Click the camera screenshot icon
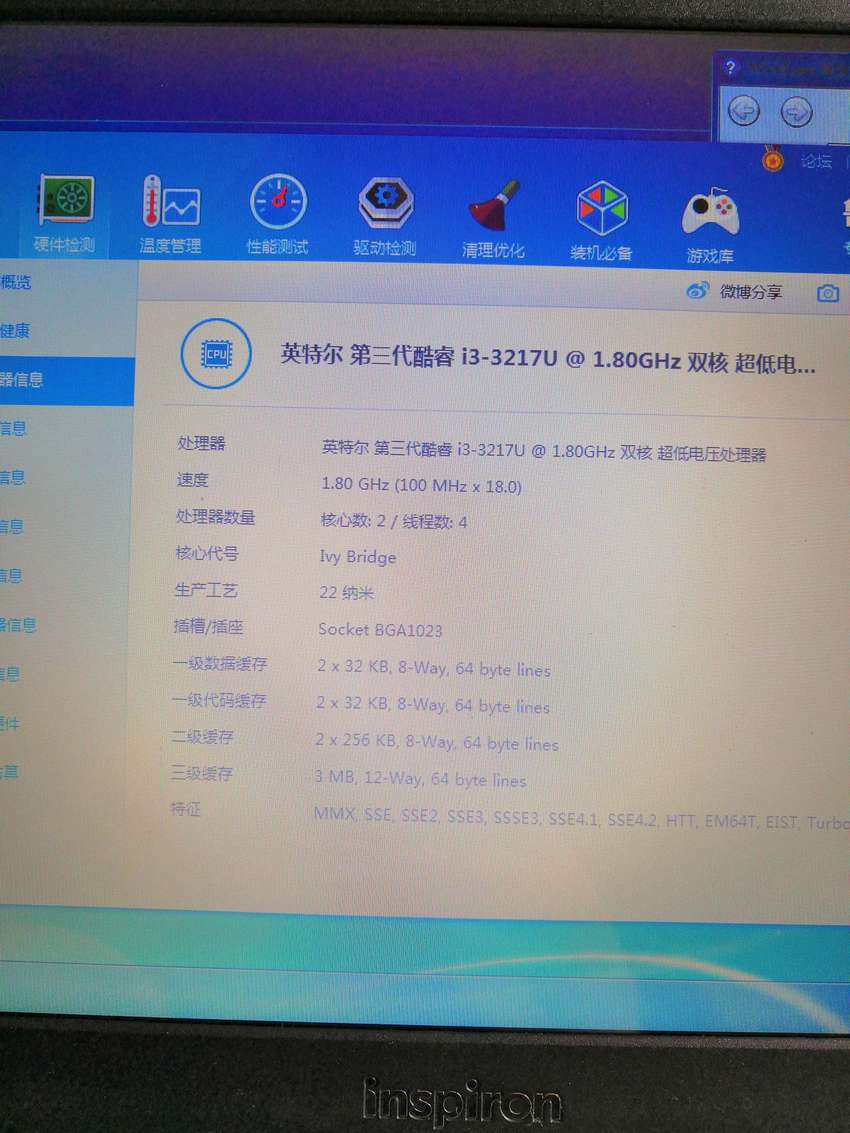850x1133 pixels. tap(828, 293)
